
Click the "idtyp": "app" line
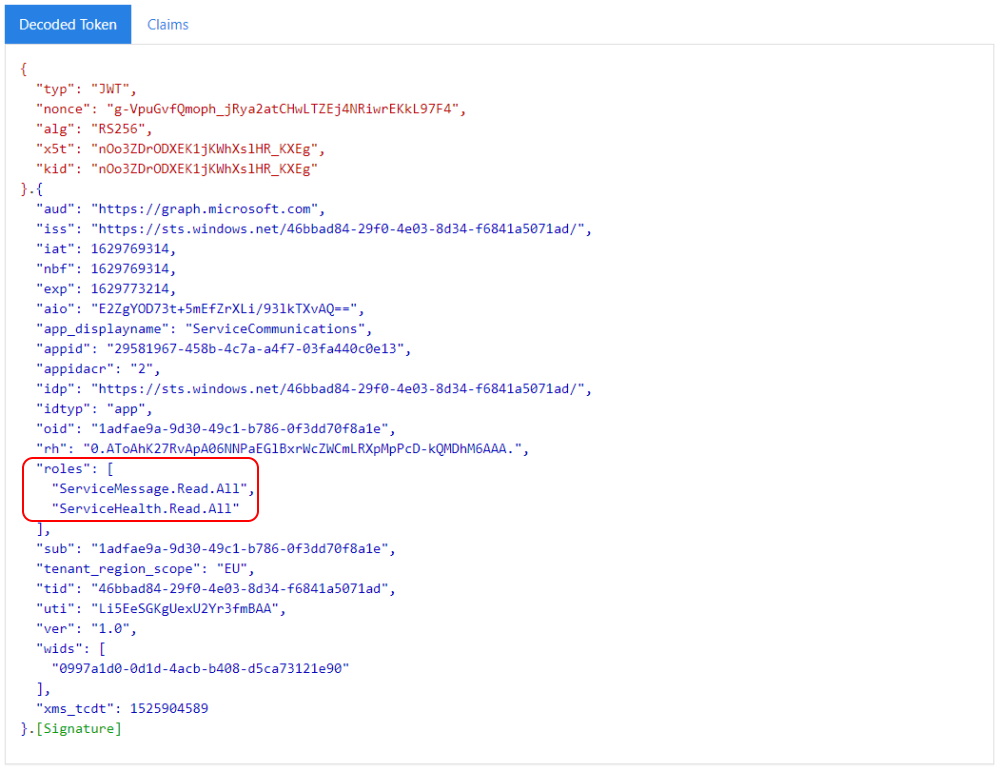94,409
